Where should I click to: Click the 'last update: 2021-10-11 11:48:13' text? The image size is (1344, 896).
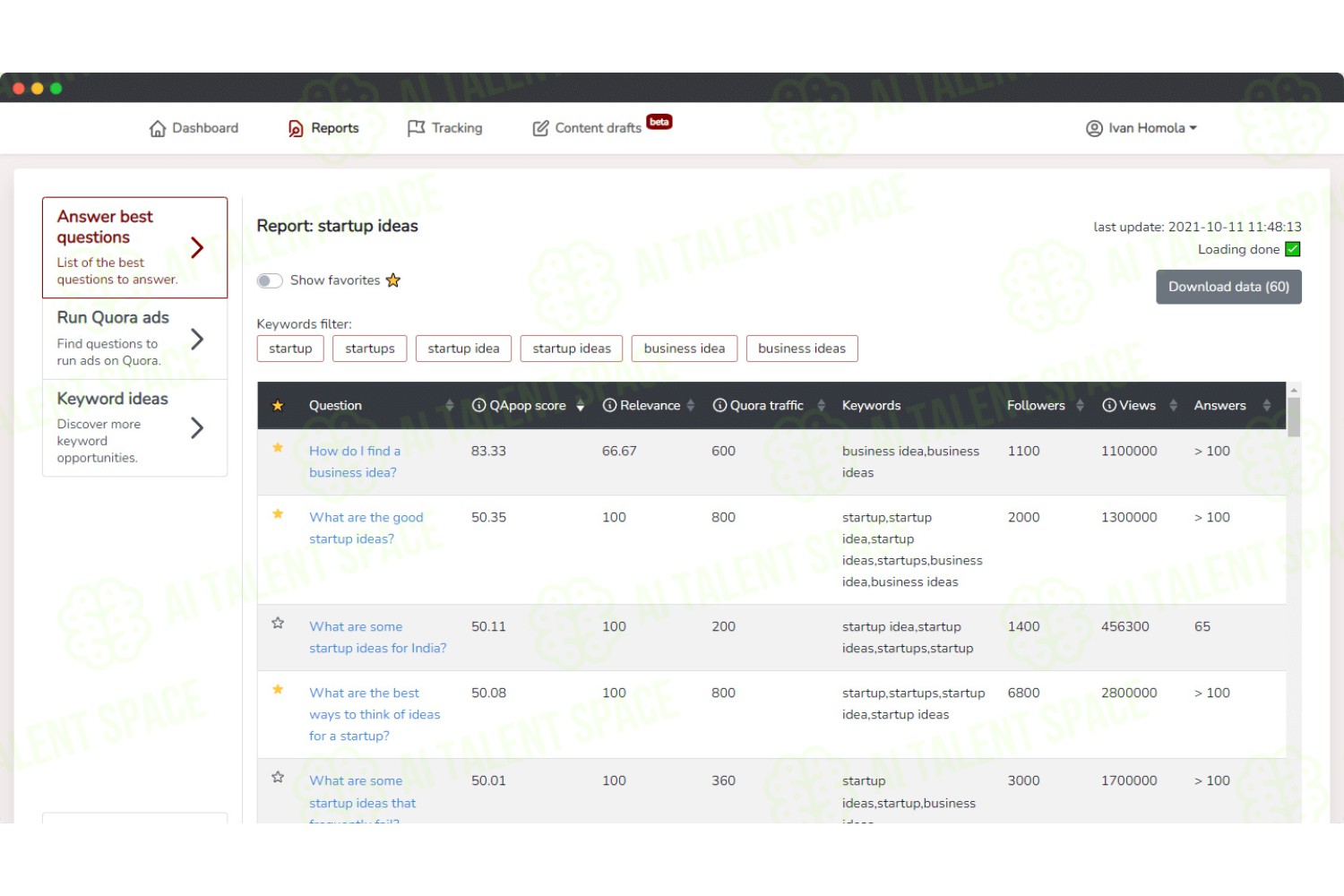[x=1197, y=227]
